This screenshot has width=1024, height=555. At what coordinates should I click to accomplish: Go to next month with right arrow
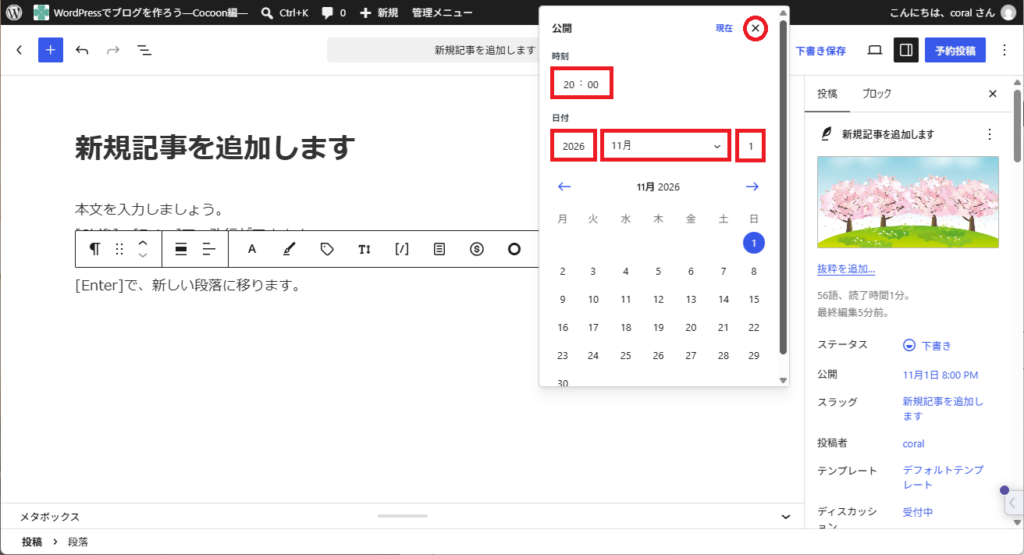pyautogui.click(x=752, y=187)
